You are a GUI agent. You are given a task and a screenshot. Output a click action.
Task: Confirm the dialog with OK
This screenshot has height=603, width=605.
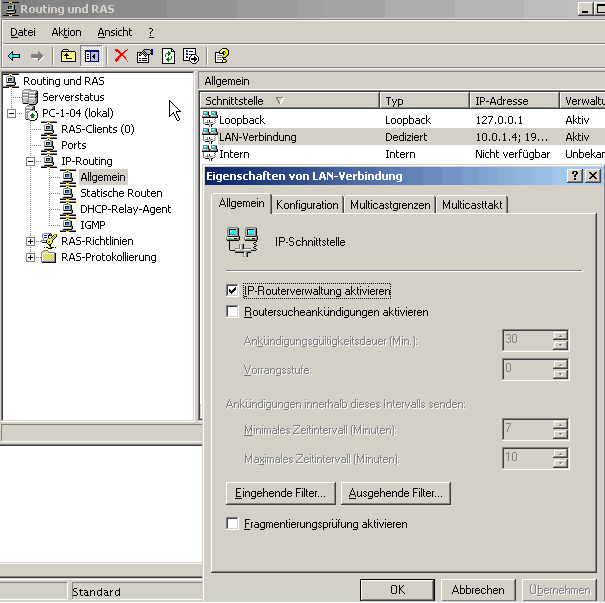[x=397, y=590]
